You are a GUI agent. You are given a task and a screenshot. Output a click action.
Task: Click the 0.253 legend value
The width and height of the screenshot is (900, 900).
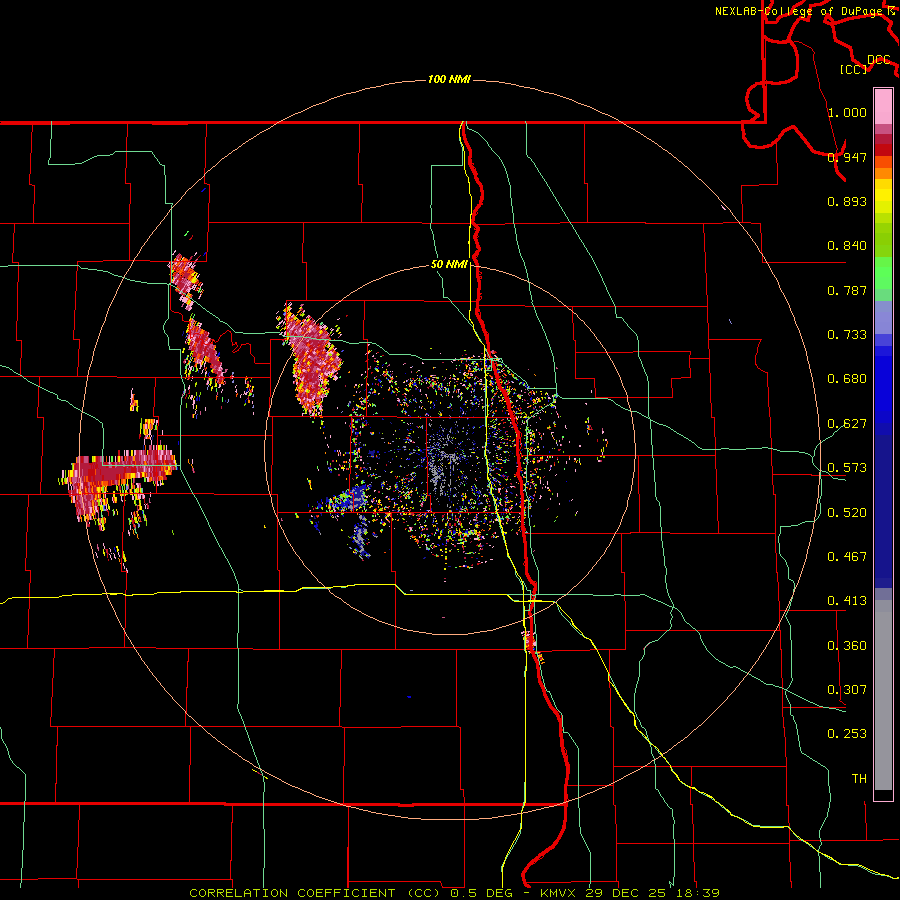(x=847, y=734)
